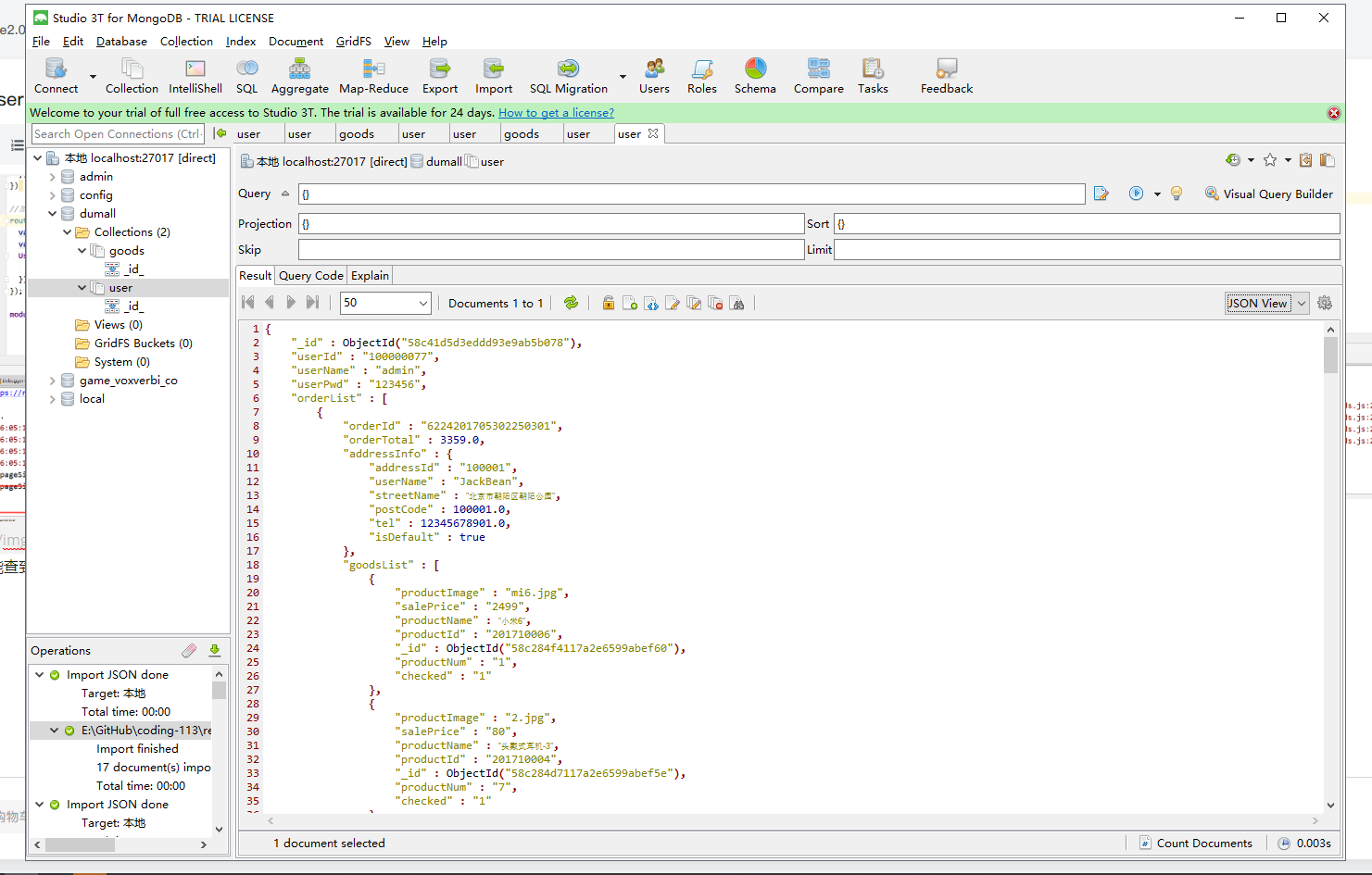
Task: Open the Aggregate editor
Action: (299, 76)
